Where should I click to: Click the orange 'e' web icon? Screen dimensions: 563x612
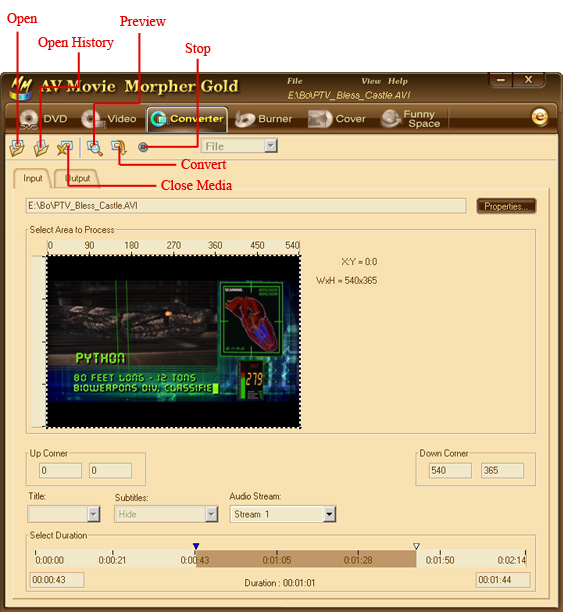point(540,117)
